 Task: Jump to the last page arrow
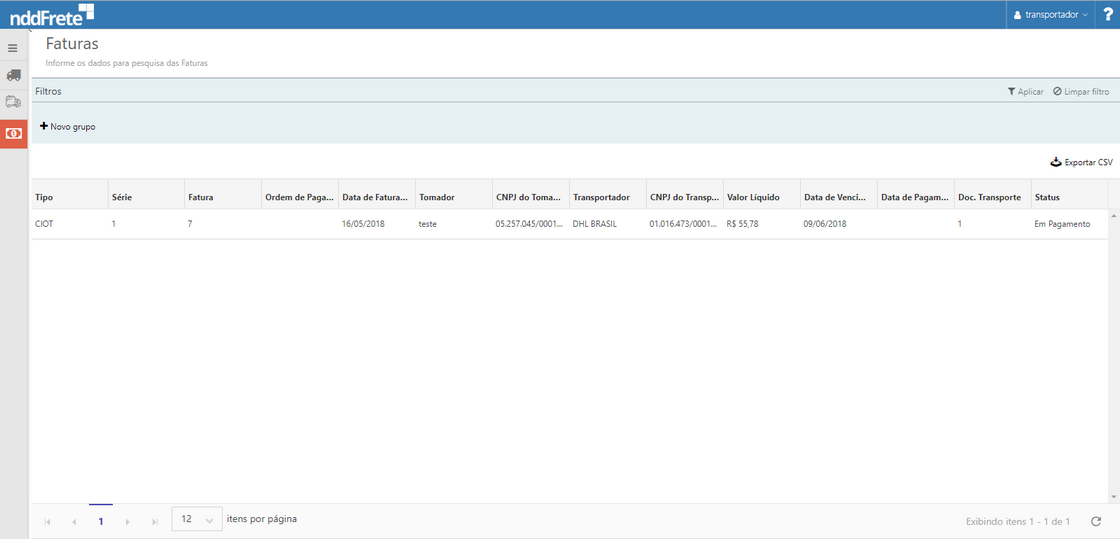154,521
